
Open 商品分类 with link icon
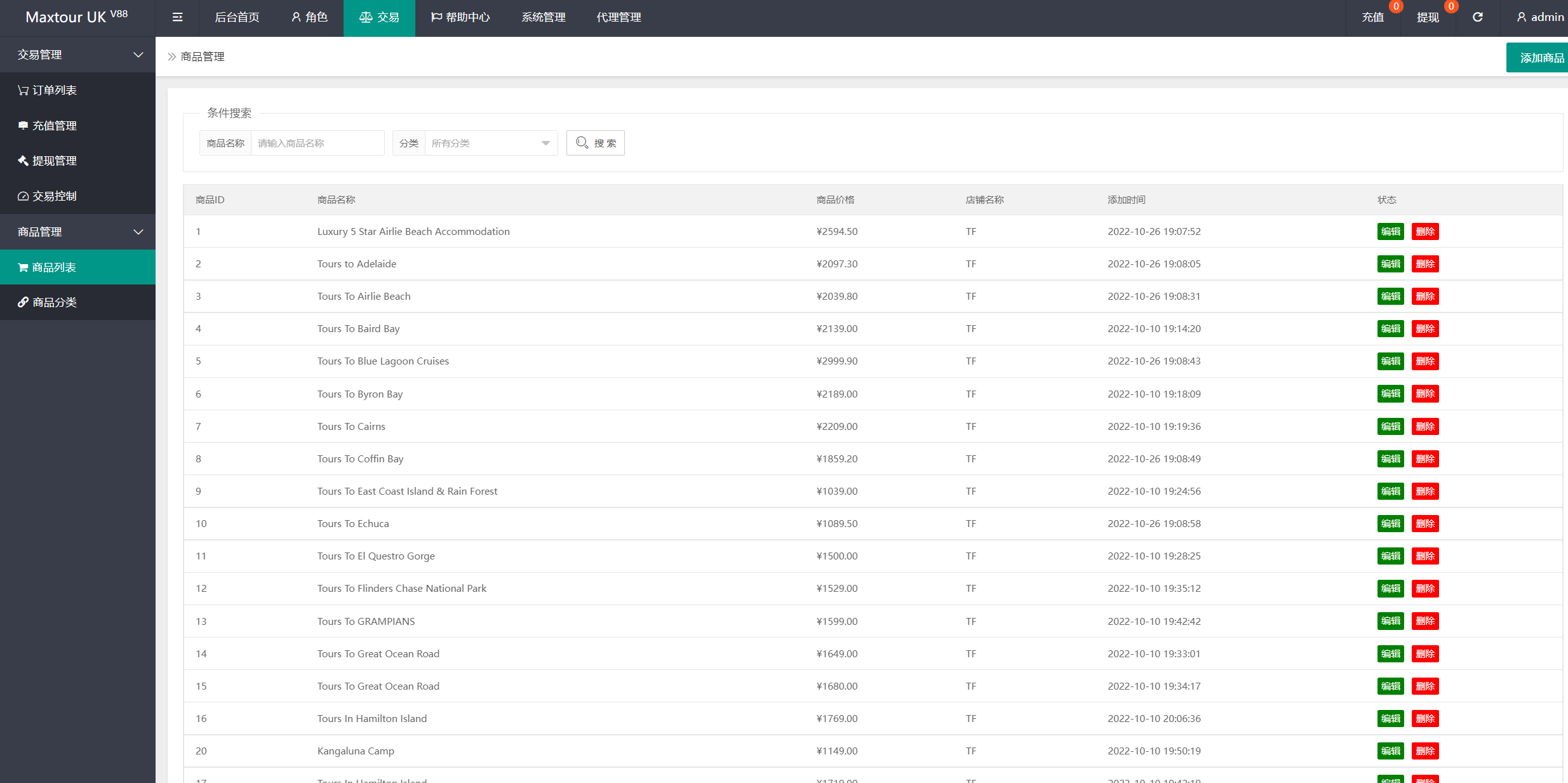54,302
